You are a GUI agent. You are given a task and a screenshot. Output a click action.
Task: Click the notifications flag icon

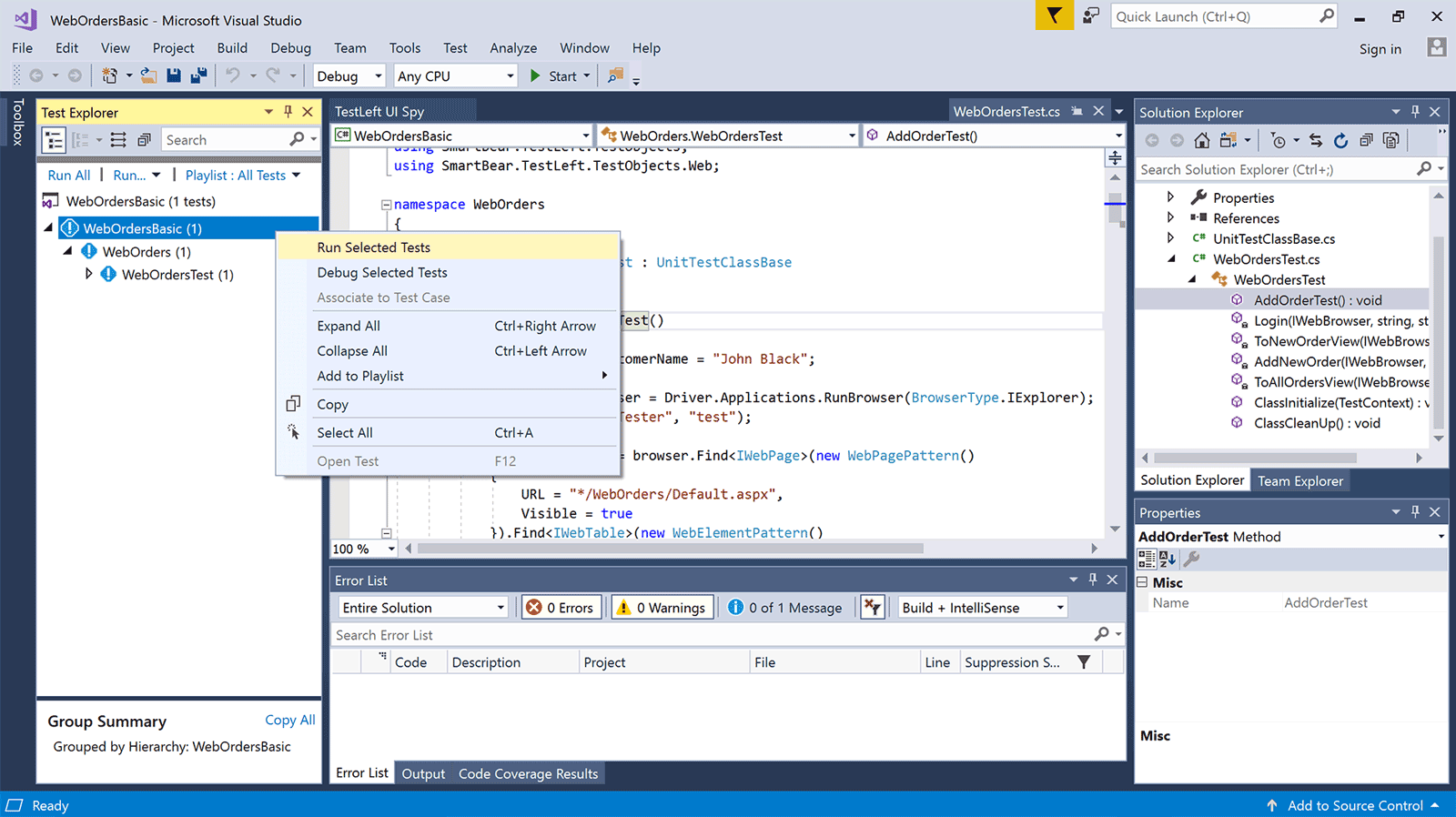pos(1054,15)
